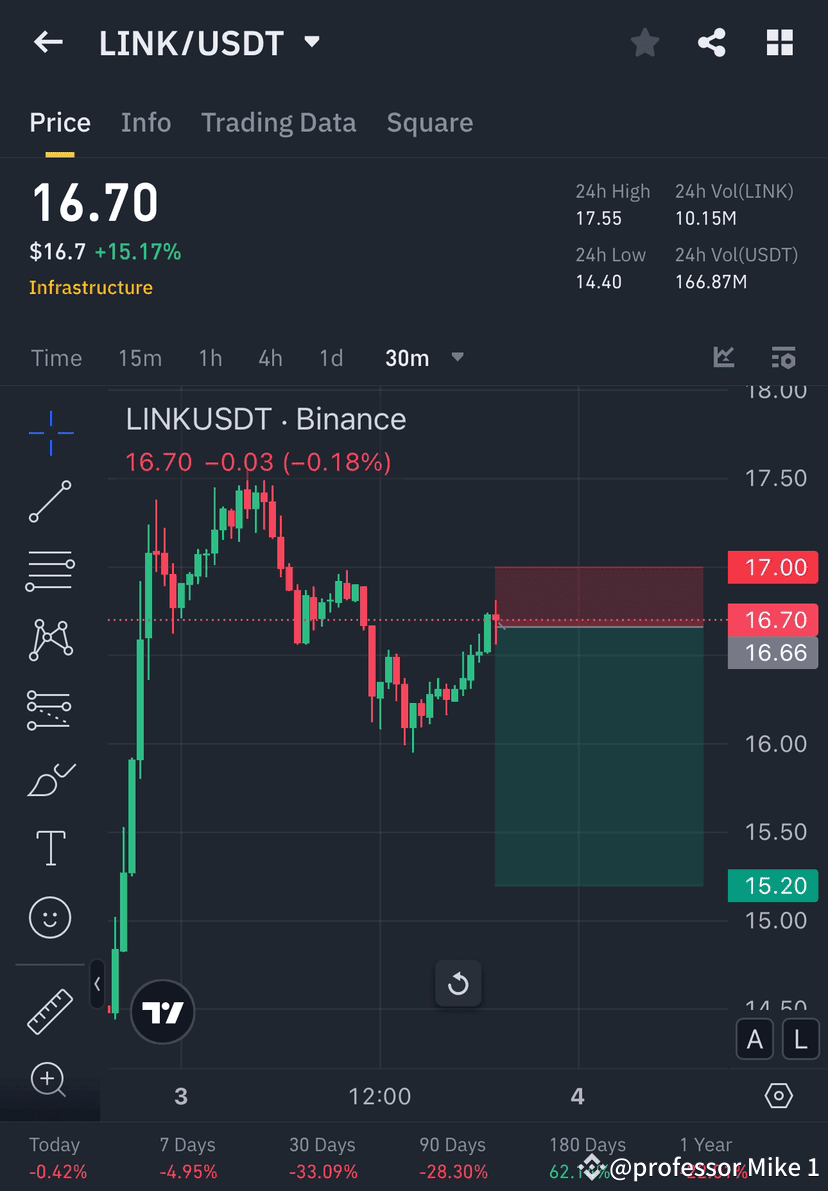The image size is (828, 1191).
Task: Expand the 30m timeframe dropdown
Action: click(457, 357)
